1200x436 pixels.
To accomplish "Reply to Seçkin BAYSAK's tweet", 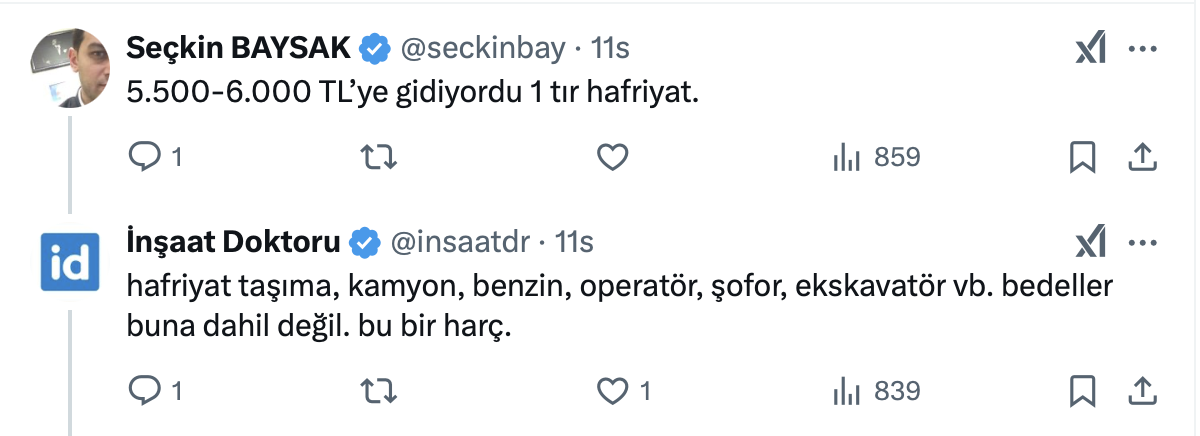I will 145,157.
